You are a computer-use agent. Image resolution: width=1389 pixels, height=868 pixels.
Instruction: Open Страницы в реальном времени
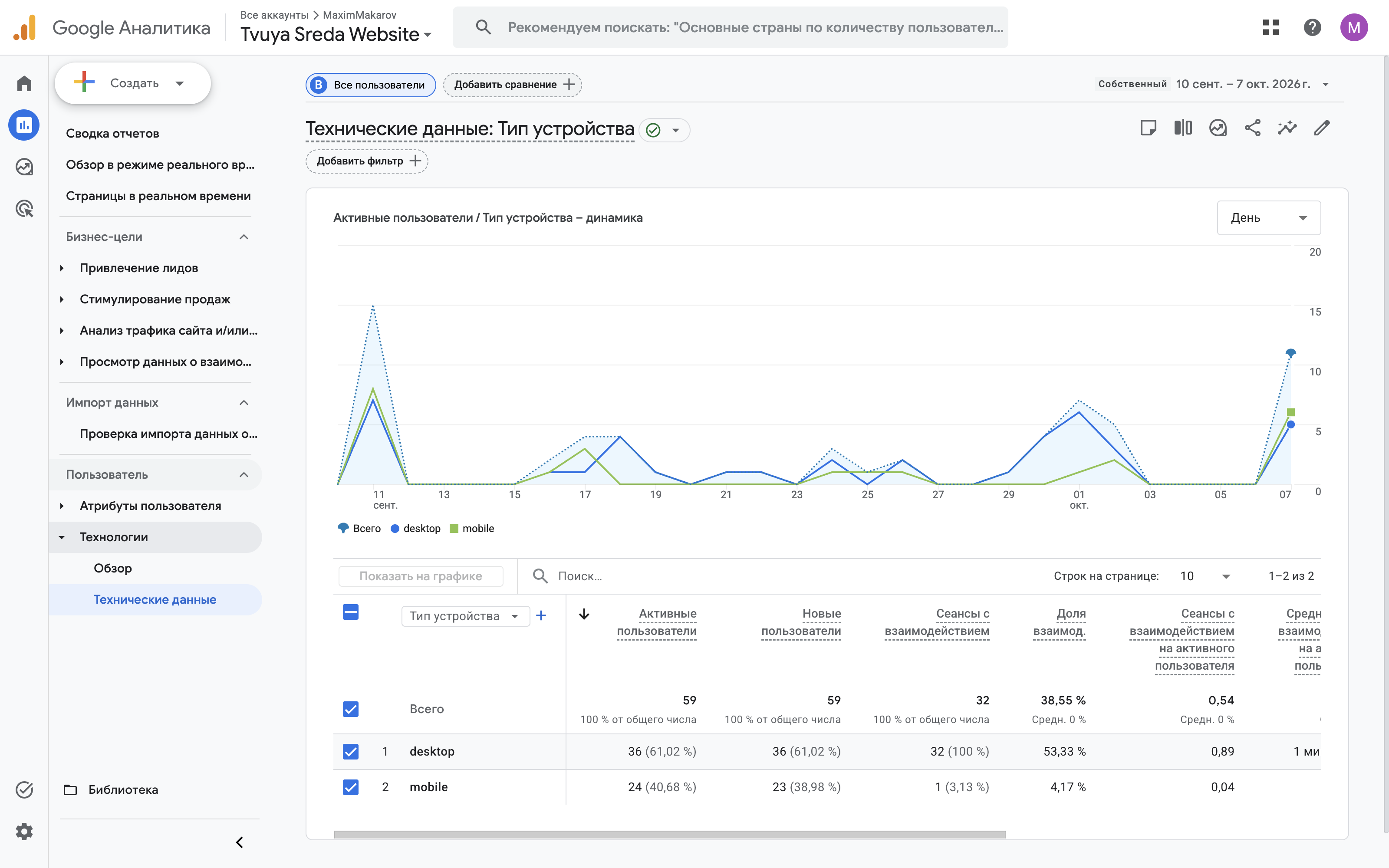(x=158, y=196)
